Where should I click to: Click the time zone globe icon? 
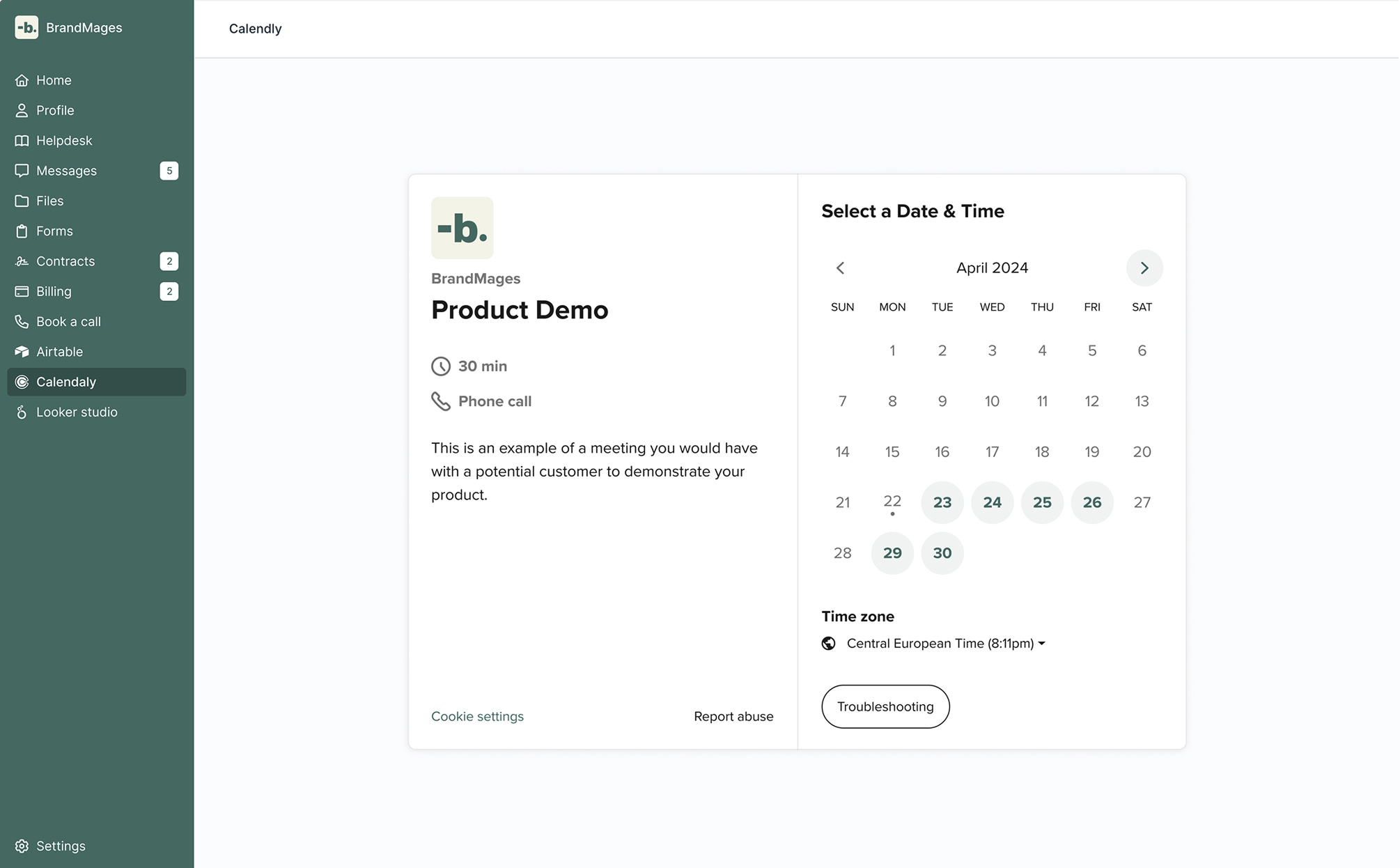828,643
